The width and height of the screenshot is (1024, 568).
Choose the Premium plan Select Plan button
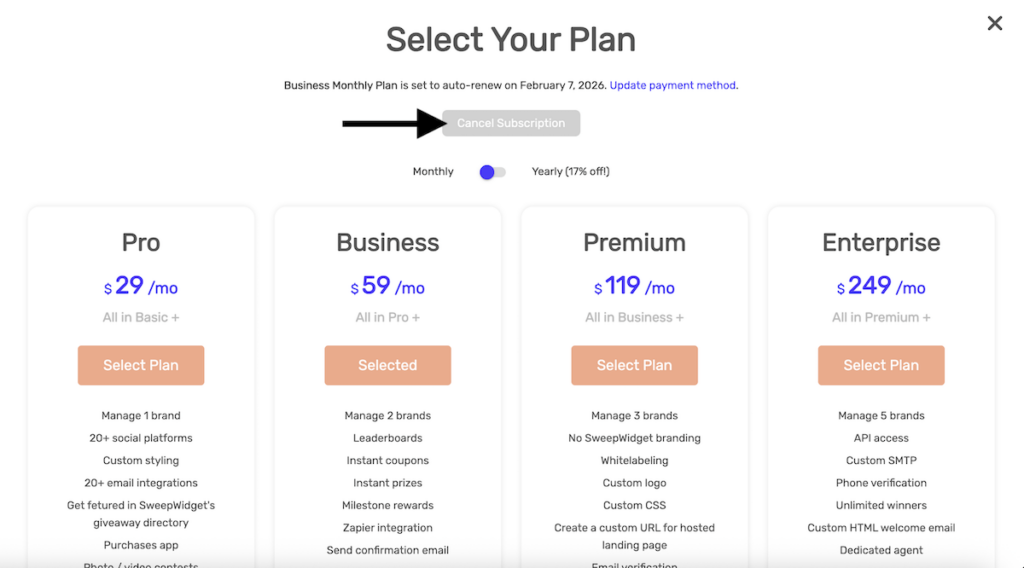634,365
